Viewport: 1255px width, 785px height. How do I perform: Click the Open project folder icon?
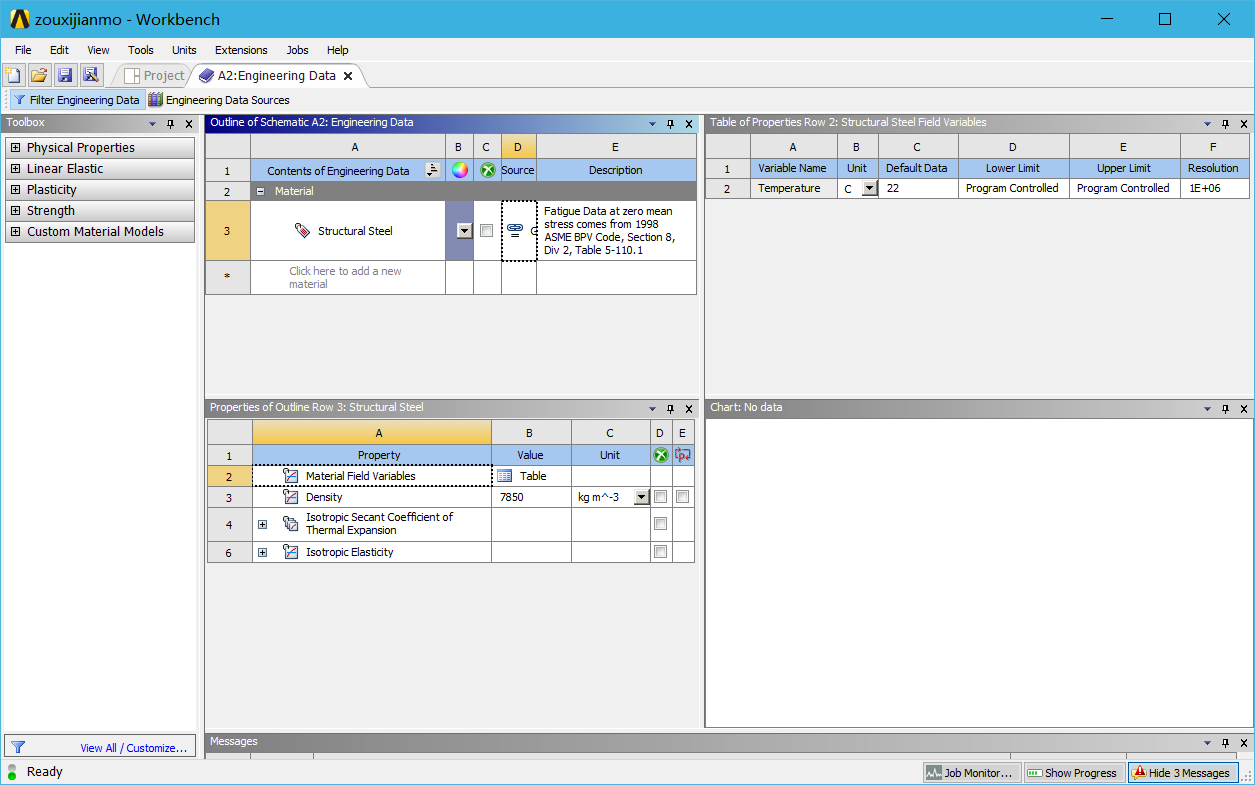(39, 75)
